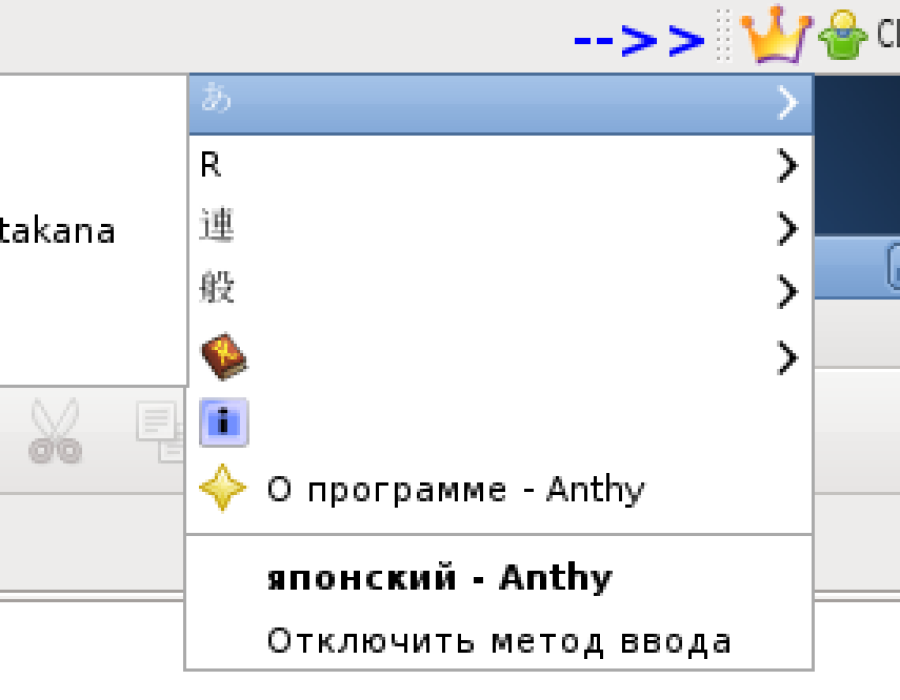The width and height of the screenshot is (900, 700).
Task: Click the copy documents toolbar icon
Action: pyautogui.click(x=160, y=430)
